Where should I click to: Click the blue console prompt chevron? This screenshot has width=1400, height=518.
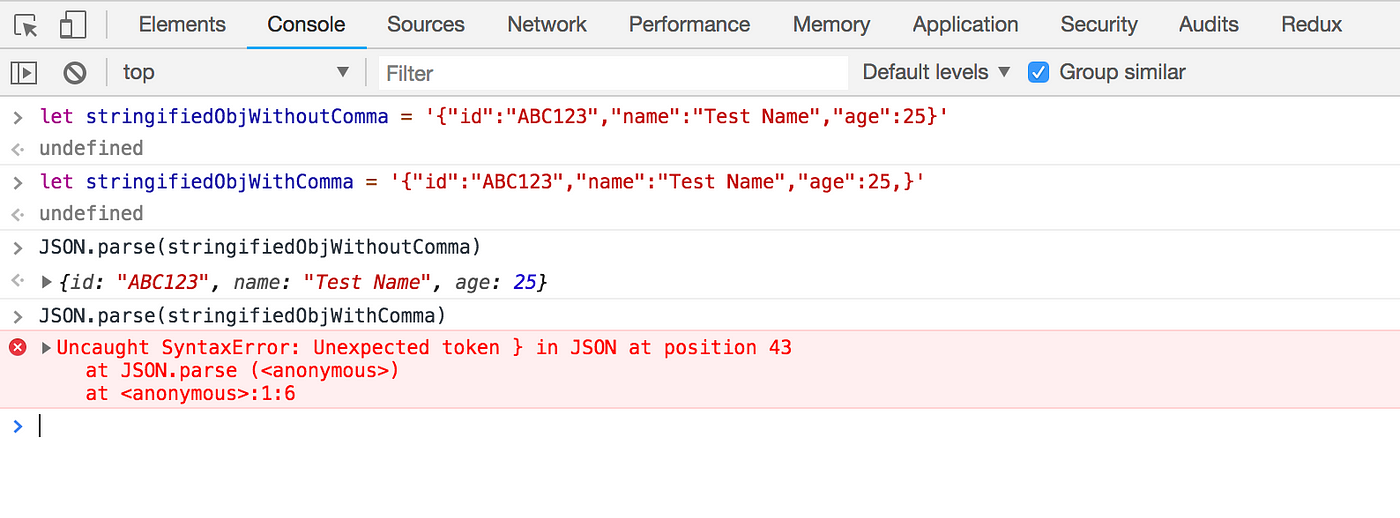point(17,426)
